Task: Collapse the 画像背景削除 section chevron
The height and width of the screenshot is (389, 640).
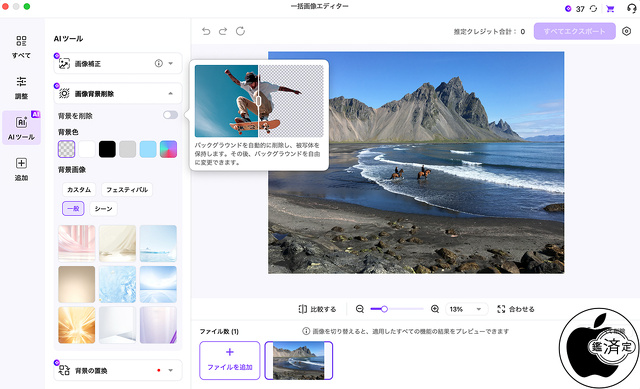Action: click(171, 93)
